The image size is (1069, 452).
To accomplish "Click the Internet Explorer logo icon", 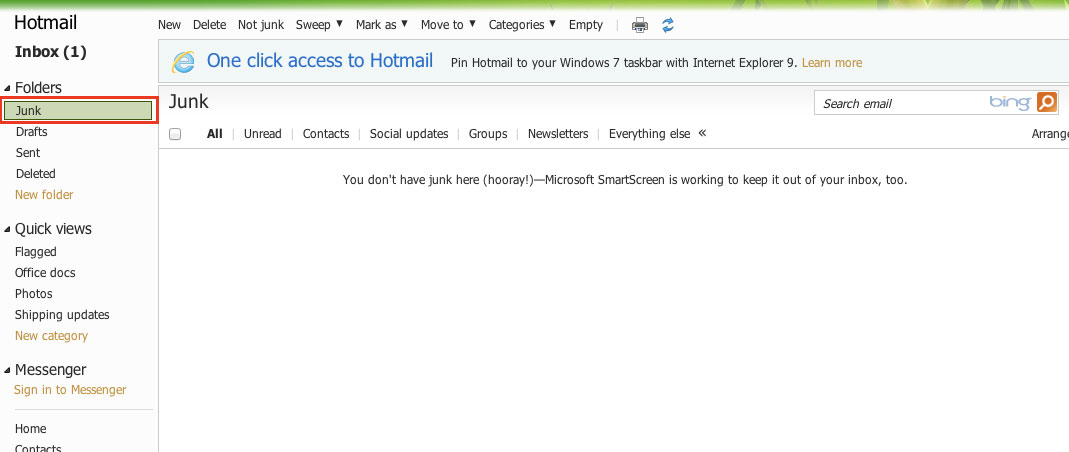I will 183,62.
